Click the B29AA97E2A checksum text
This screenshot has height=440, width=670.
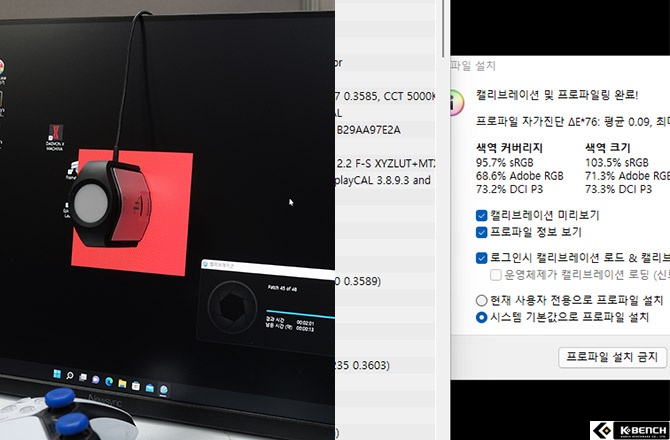(368, 130)
